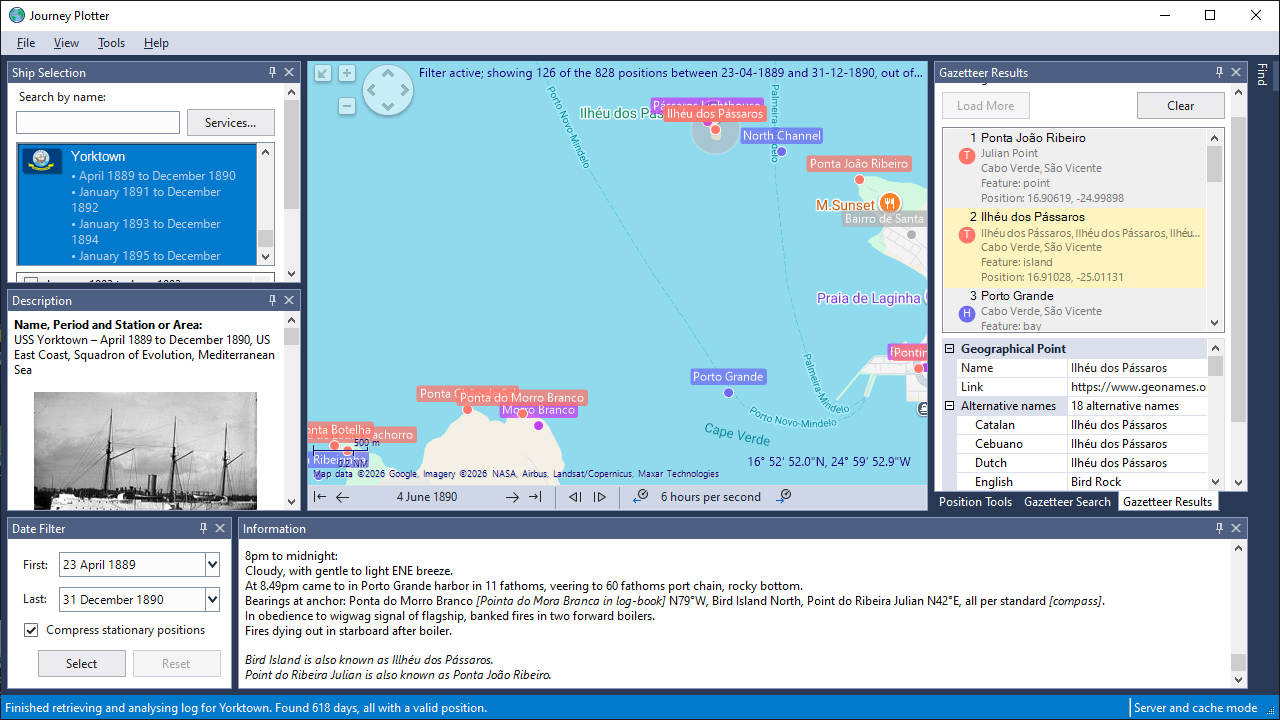Screen dimensions: 1280x720
Task: Pan the map right with the compass
Action: point(404,91)
